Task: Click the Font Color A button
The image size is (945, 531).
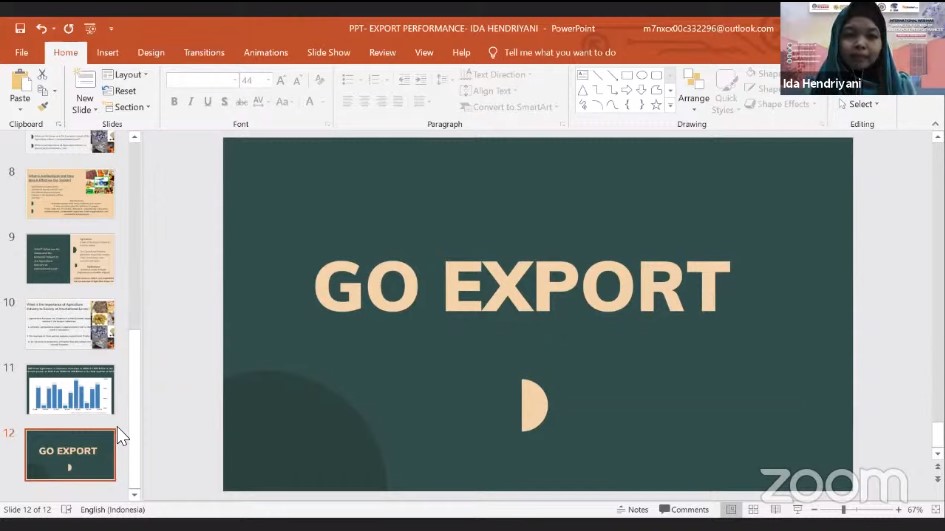Action: coord(310,102)
